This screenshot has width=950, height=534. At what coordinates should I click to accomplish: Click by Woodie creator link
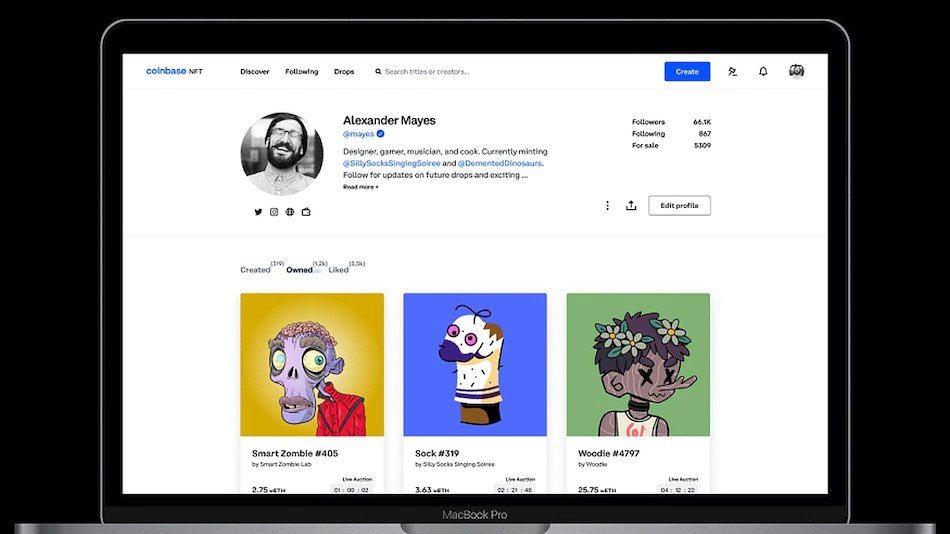pos(593,464)
